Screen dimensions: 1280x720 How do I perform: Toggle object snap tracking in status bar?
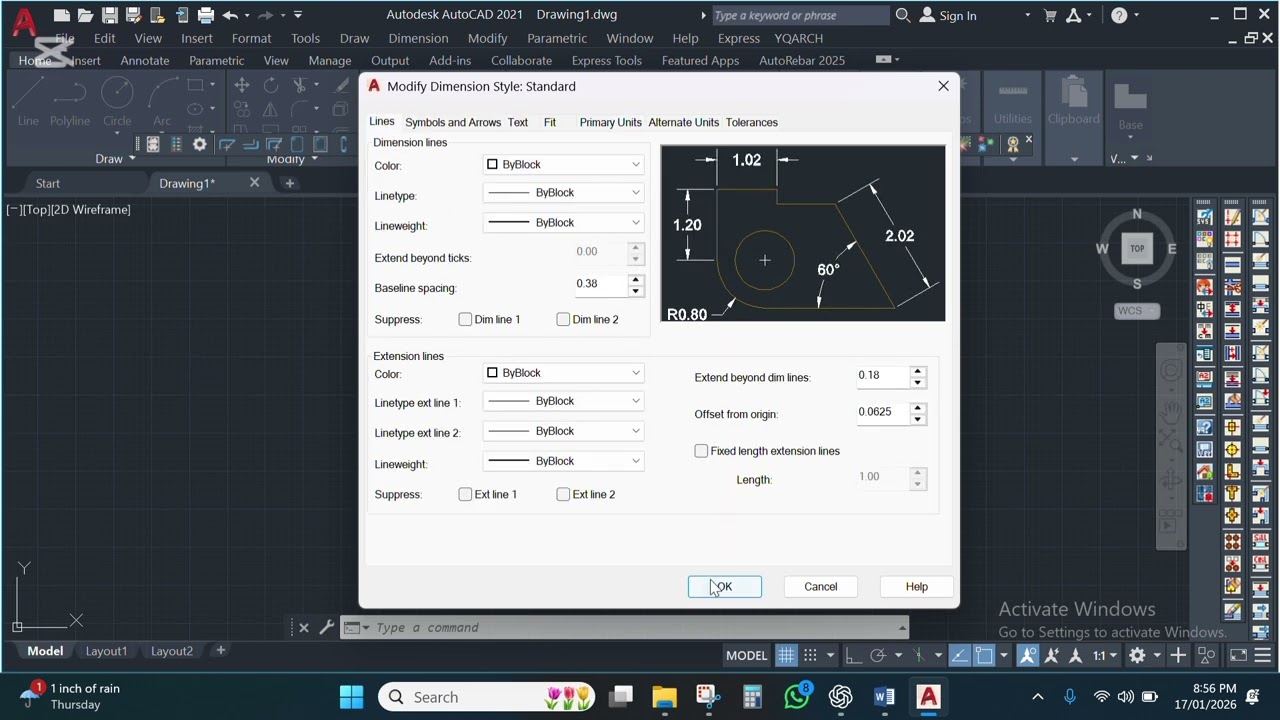[x=960, y=655]
